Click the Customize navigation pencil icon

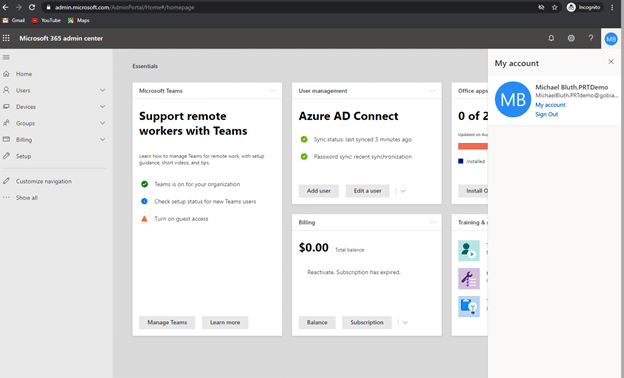(x=6, y=181)
